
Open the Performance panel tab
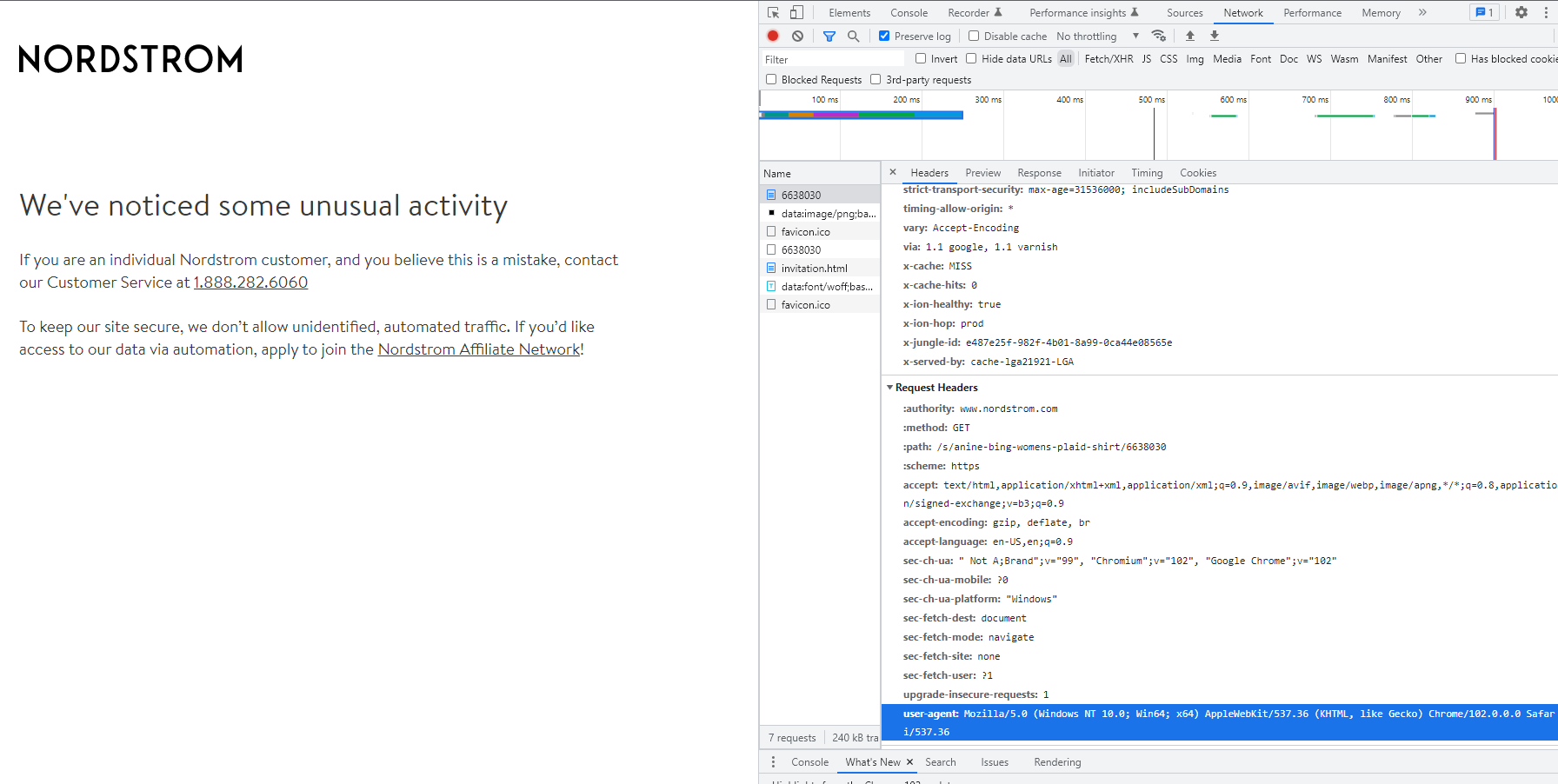pos(1312,12)
